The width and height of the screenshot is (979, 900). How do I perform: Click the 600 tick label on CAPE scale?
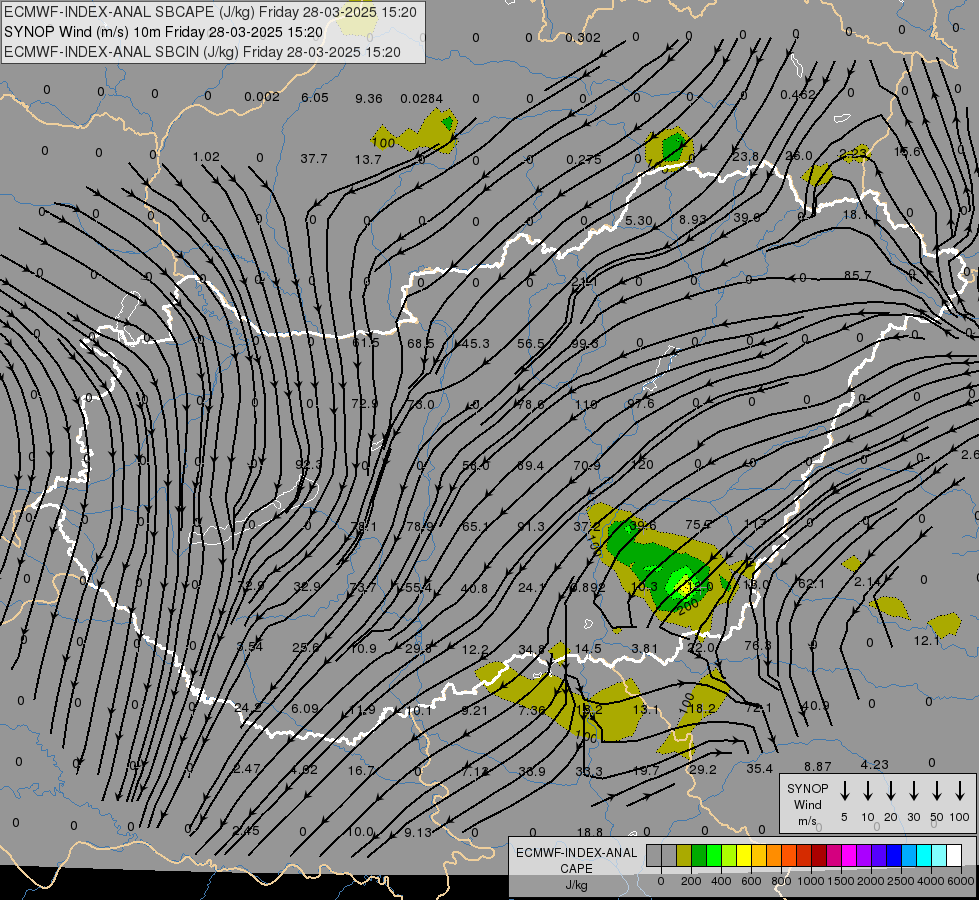[751, 881]
